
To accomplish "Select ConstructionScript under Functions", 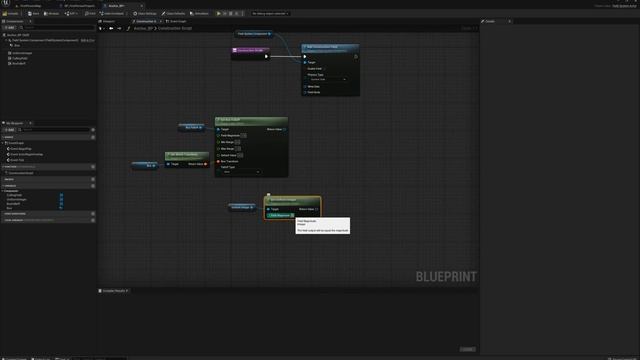I will tap(20, 173).
